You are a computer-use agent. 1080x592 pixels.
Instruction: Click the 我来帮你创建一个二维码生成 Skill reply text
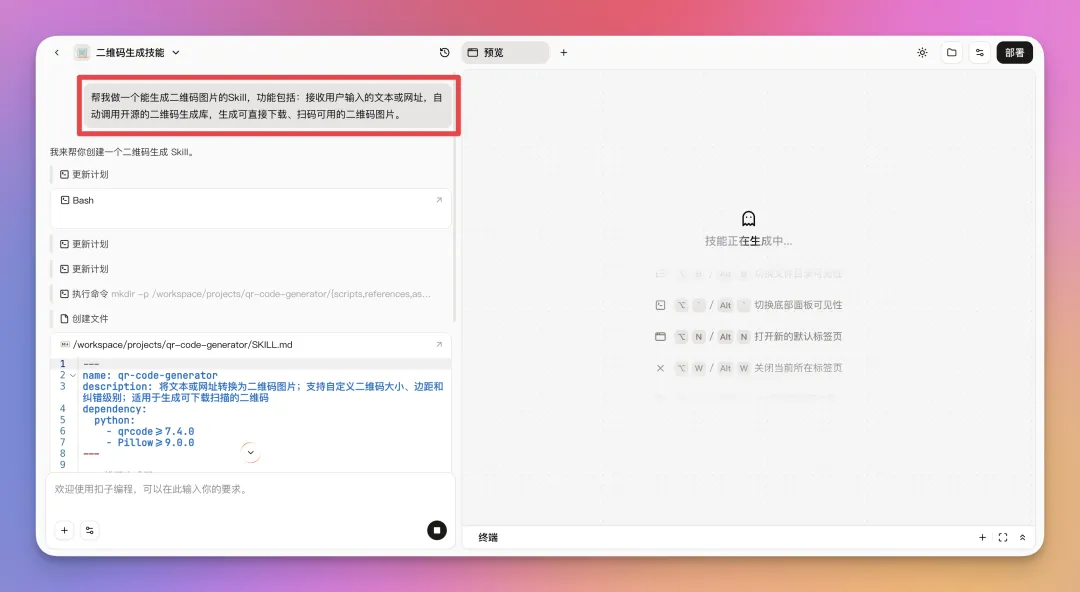(123, 152)
